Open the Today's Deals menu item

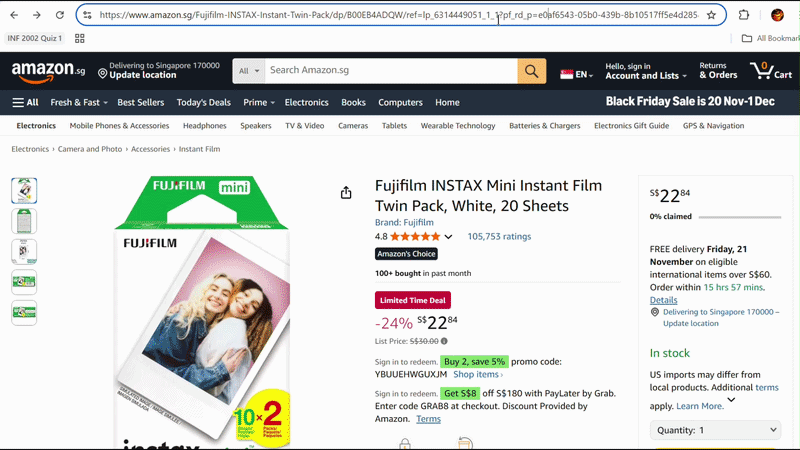tap(203, 102)
